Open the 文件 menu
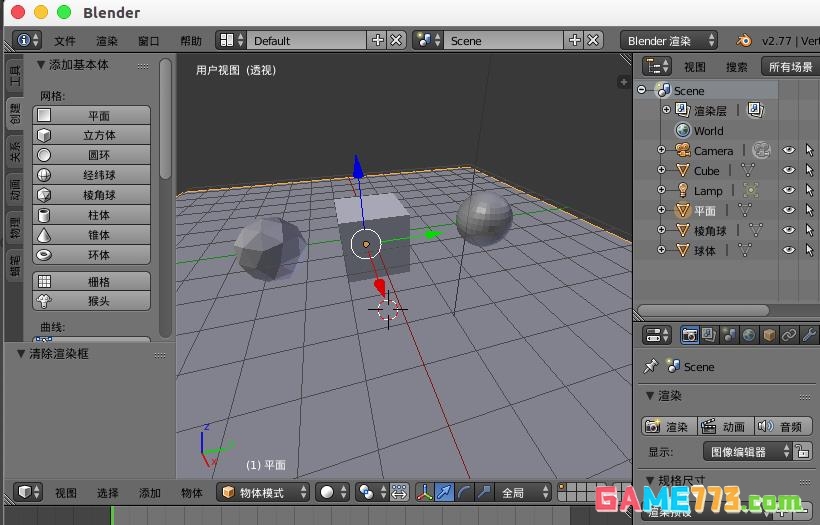820x525 pixels. pos(65,41)
